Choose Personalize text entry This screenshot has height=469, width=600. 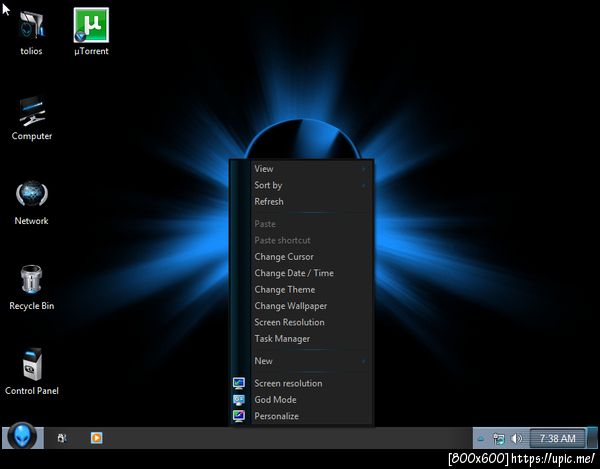click(x=276, y=416)
